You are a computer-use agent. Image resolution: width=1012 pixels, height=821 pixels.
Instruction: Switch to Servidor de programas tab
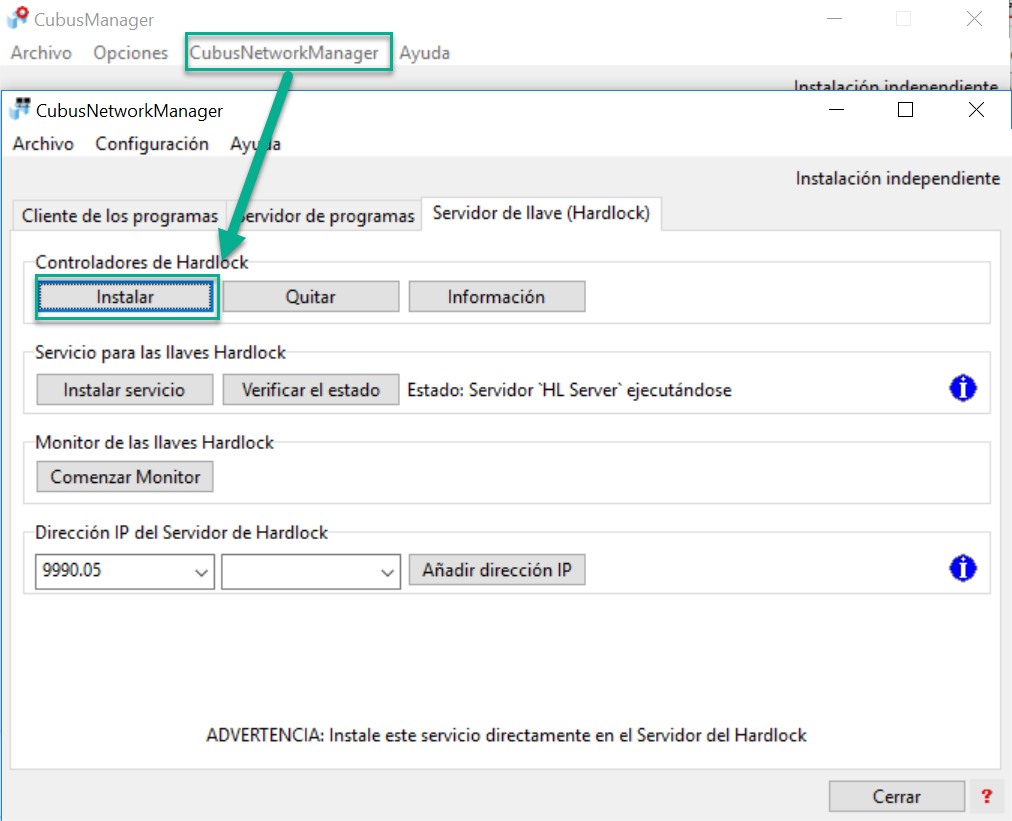click(x=326, y=216)
